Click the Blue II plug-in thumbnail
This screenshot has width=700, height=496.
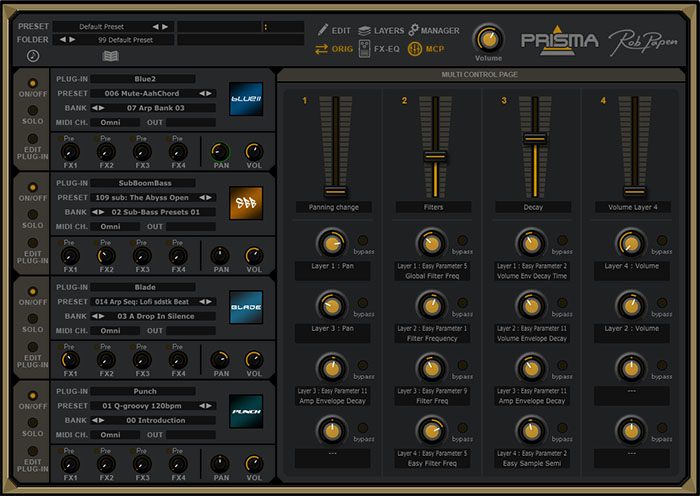coord(246,99)
